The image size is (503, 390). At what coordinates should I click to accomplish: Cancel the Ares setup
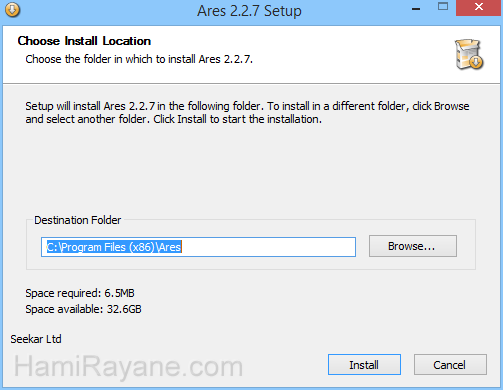(x=450, y=364)
